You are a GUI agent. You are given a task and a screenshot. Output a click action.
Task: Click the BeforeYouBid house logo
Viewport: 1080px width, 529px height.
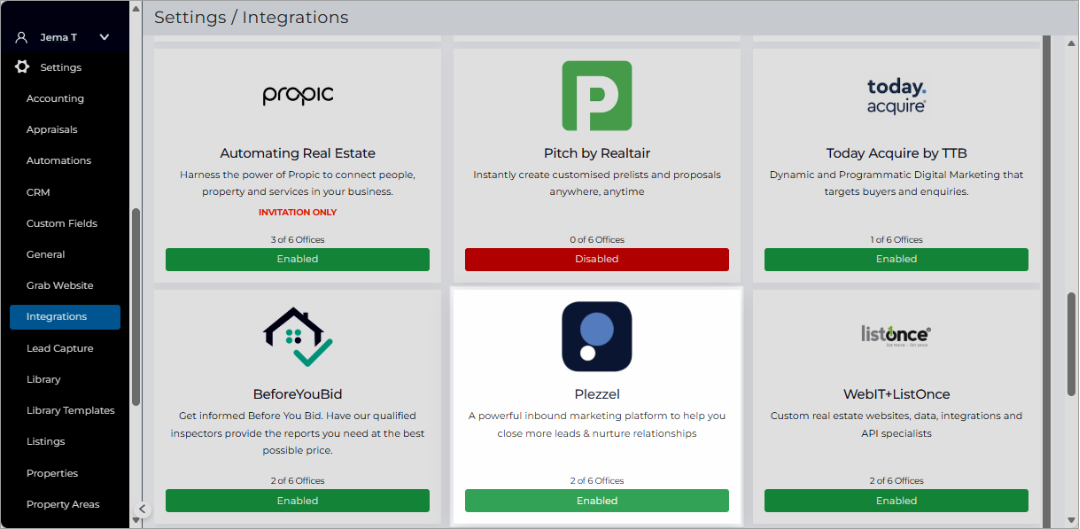coord(298,337)
